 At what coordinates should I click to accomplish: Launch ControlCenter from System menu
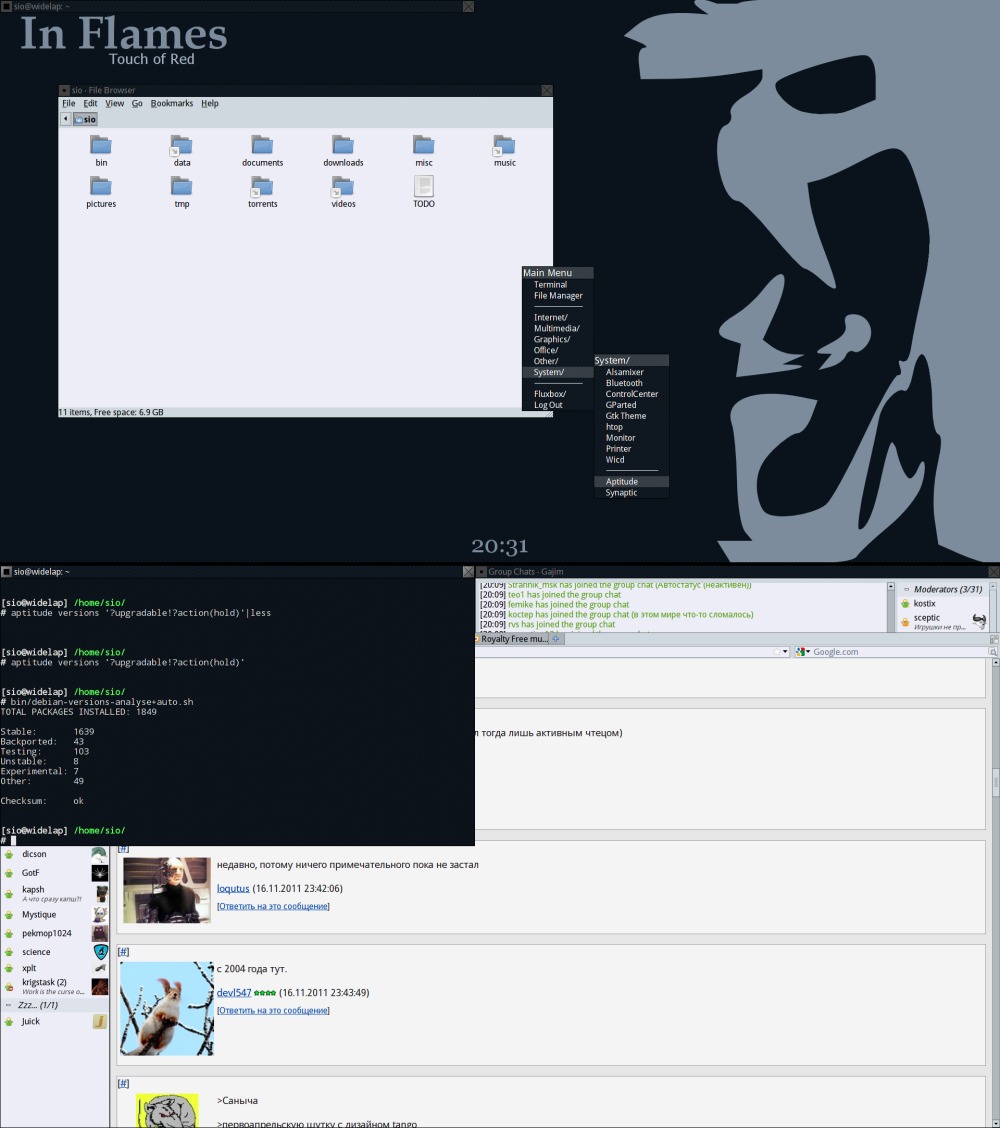631,394
